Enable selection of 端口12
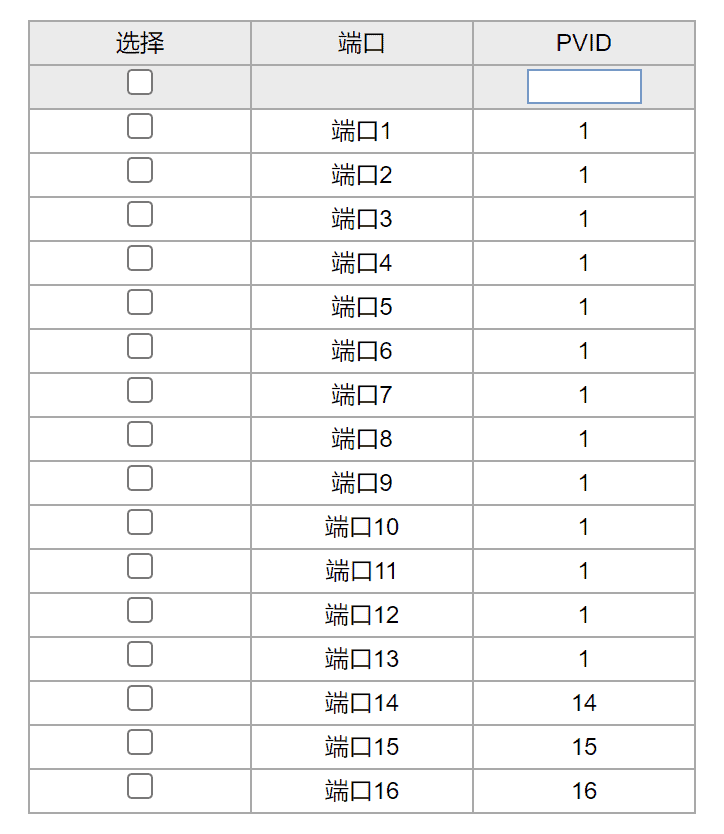 coord(140,611)
